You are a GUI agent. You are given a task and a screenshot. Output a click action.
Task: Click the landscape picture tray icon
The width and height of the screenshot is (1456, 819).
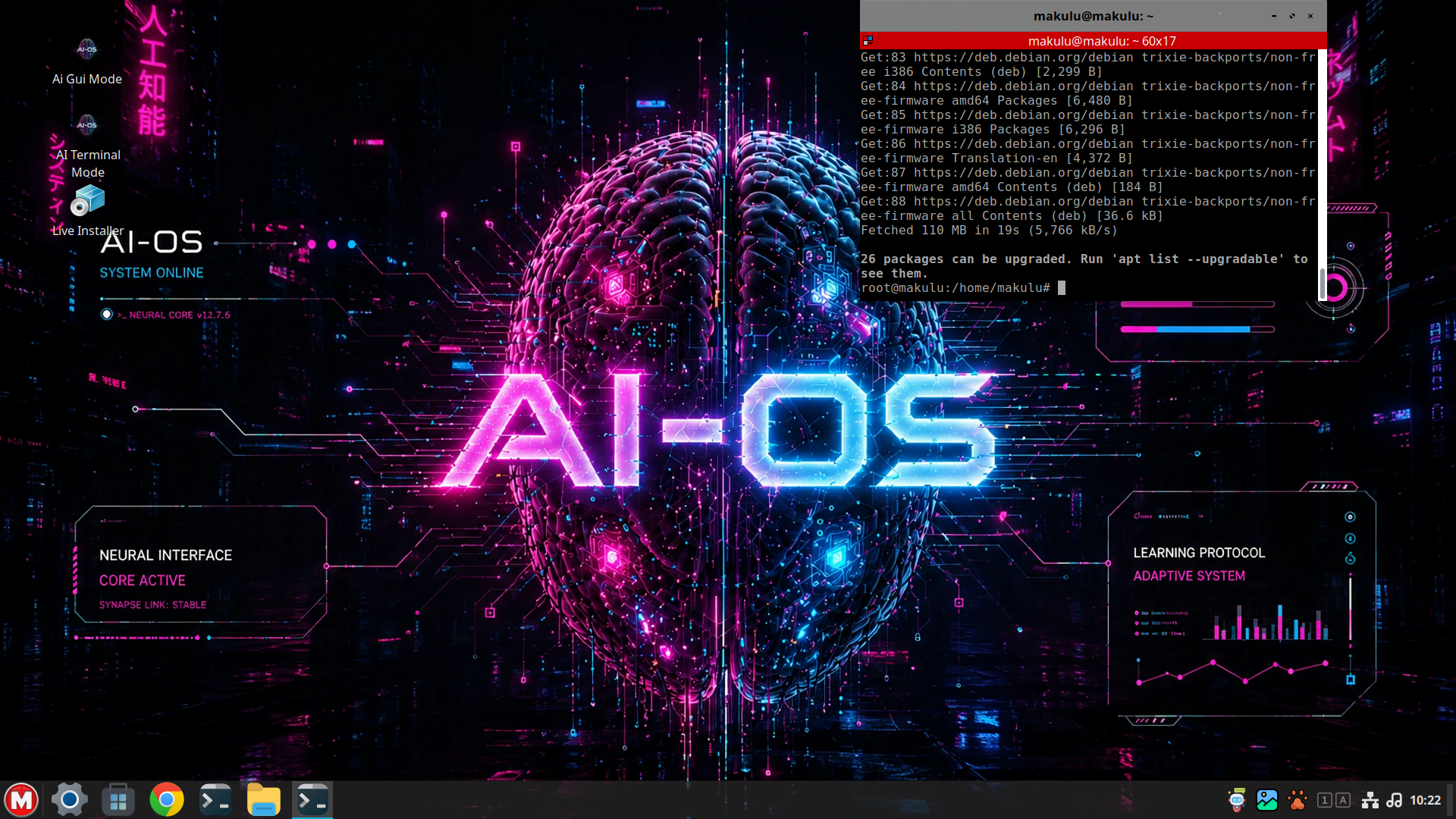click(1267, 800)
